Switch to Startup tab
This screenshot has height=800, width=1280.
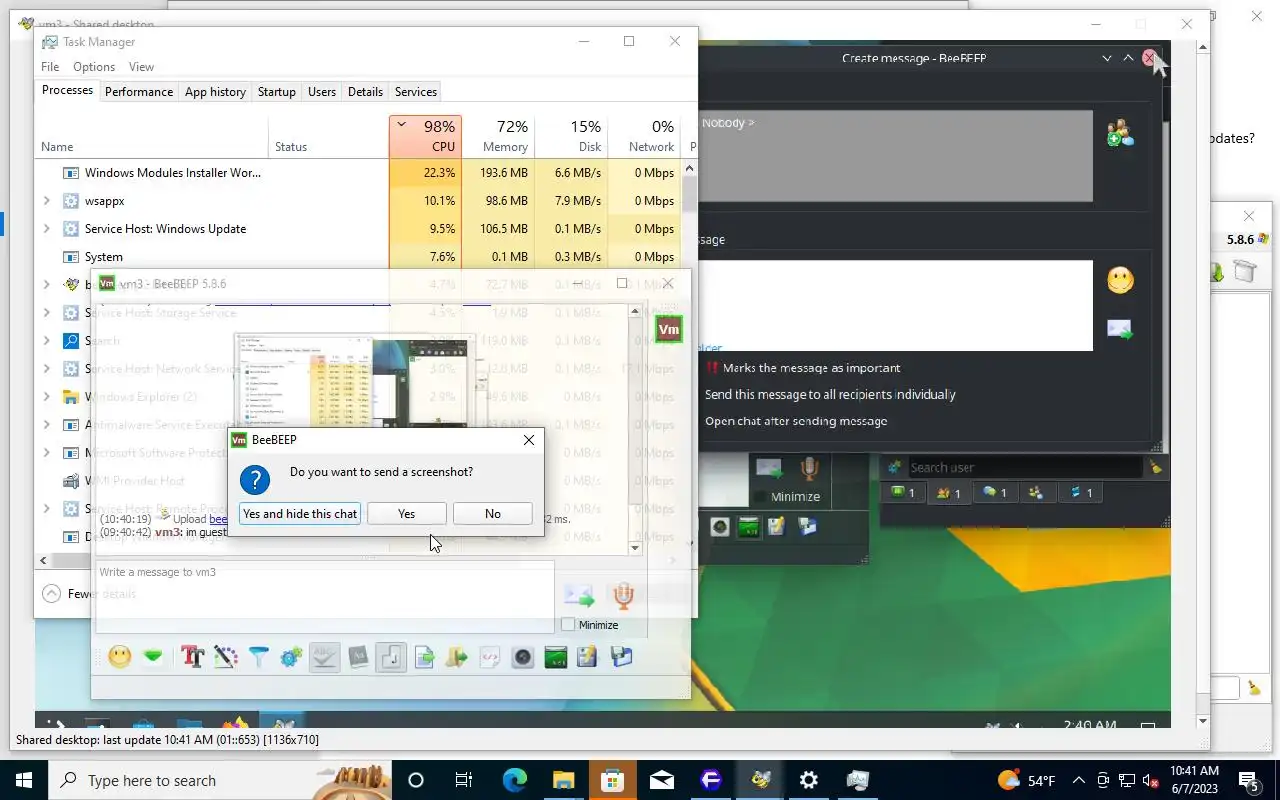[x=276, y=91]
